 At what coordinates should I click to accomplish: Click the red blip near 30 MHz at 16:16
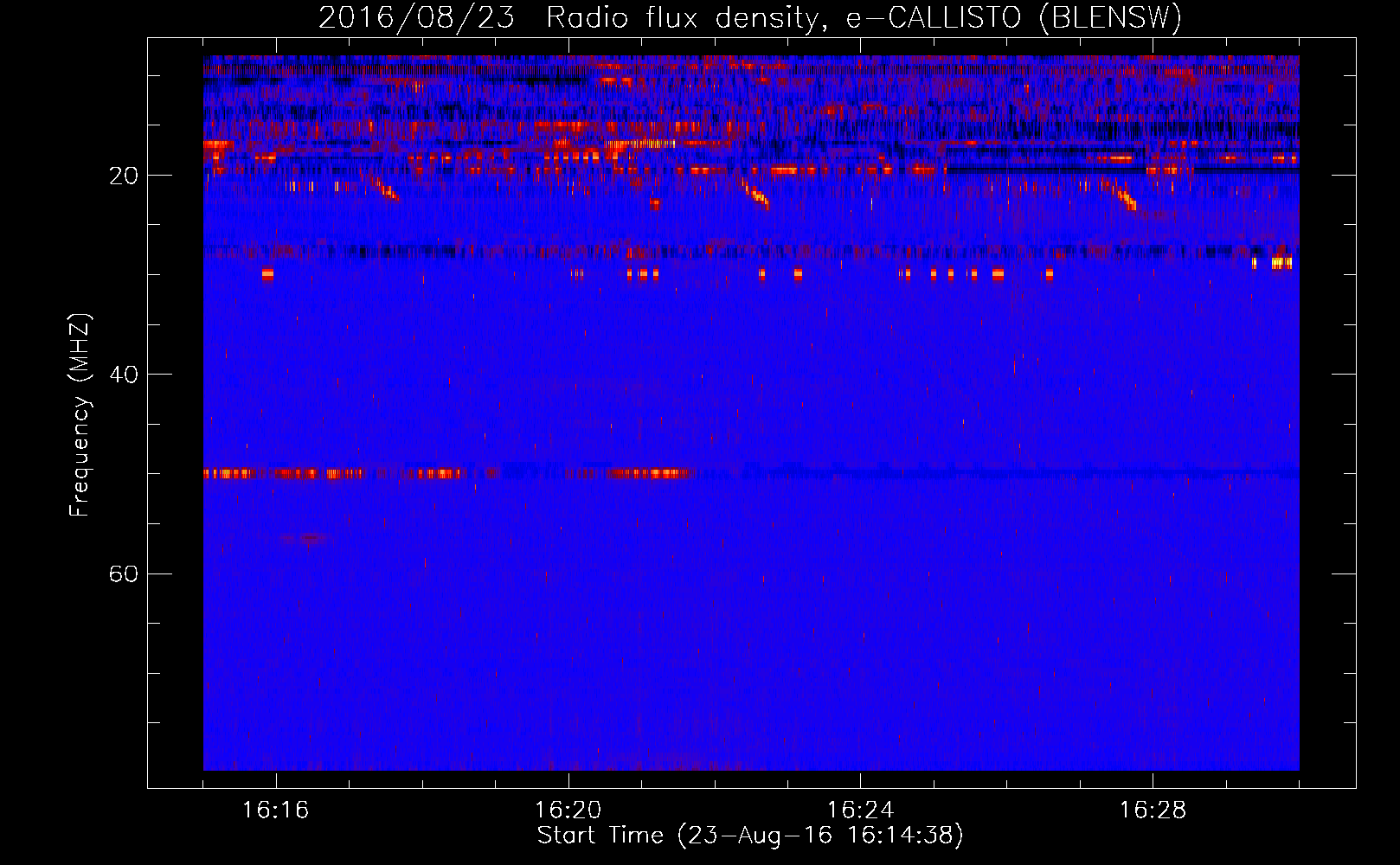pyautogui.click(x=267, y=274)
